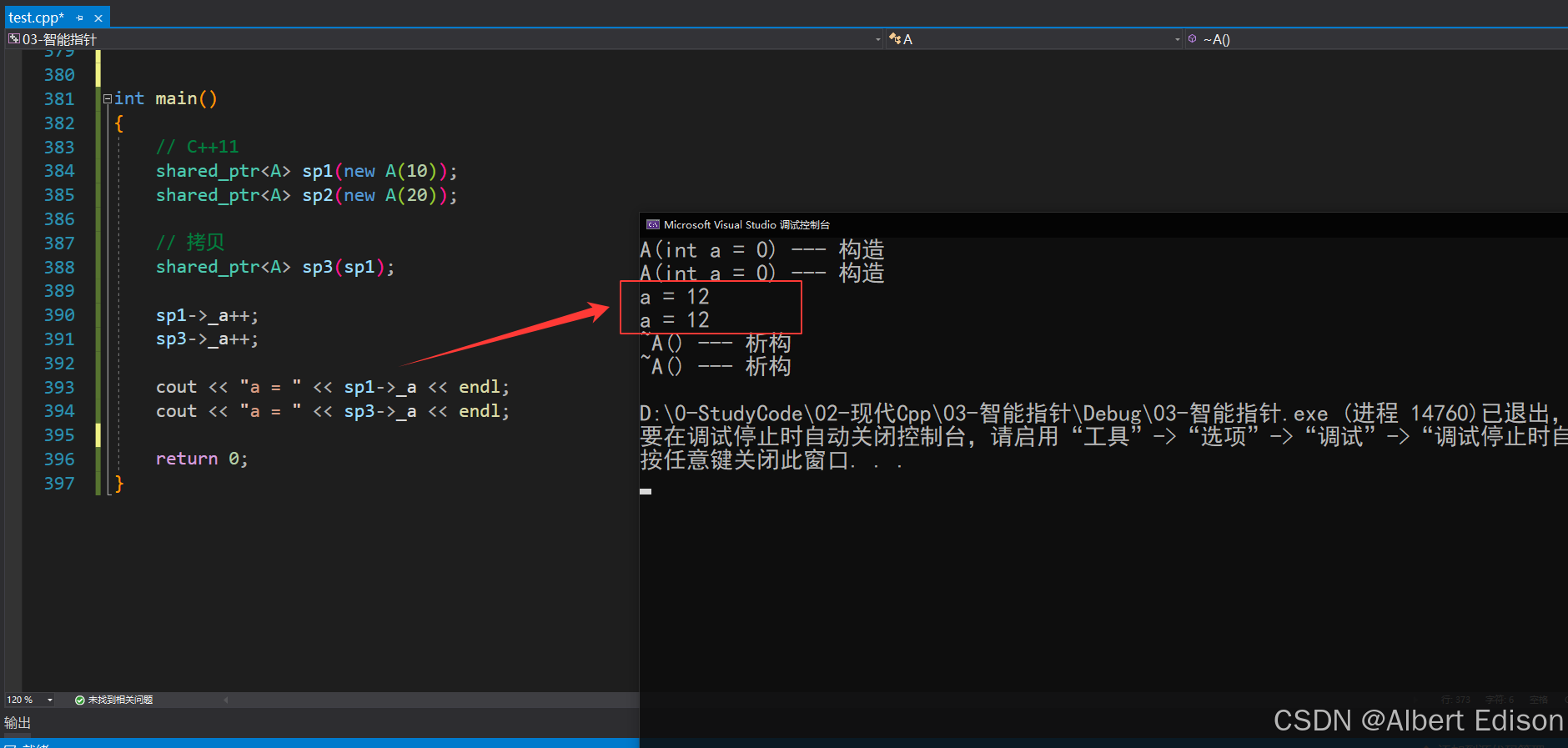The image size is (1568, 748).
Task: Click the '// 拷贝' comment
Action: [x=190, y=243]
